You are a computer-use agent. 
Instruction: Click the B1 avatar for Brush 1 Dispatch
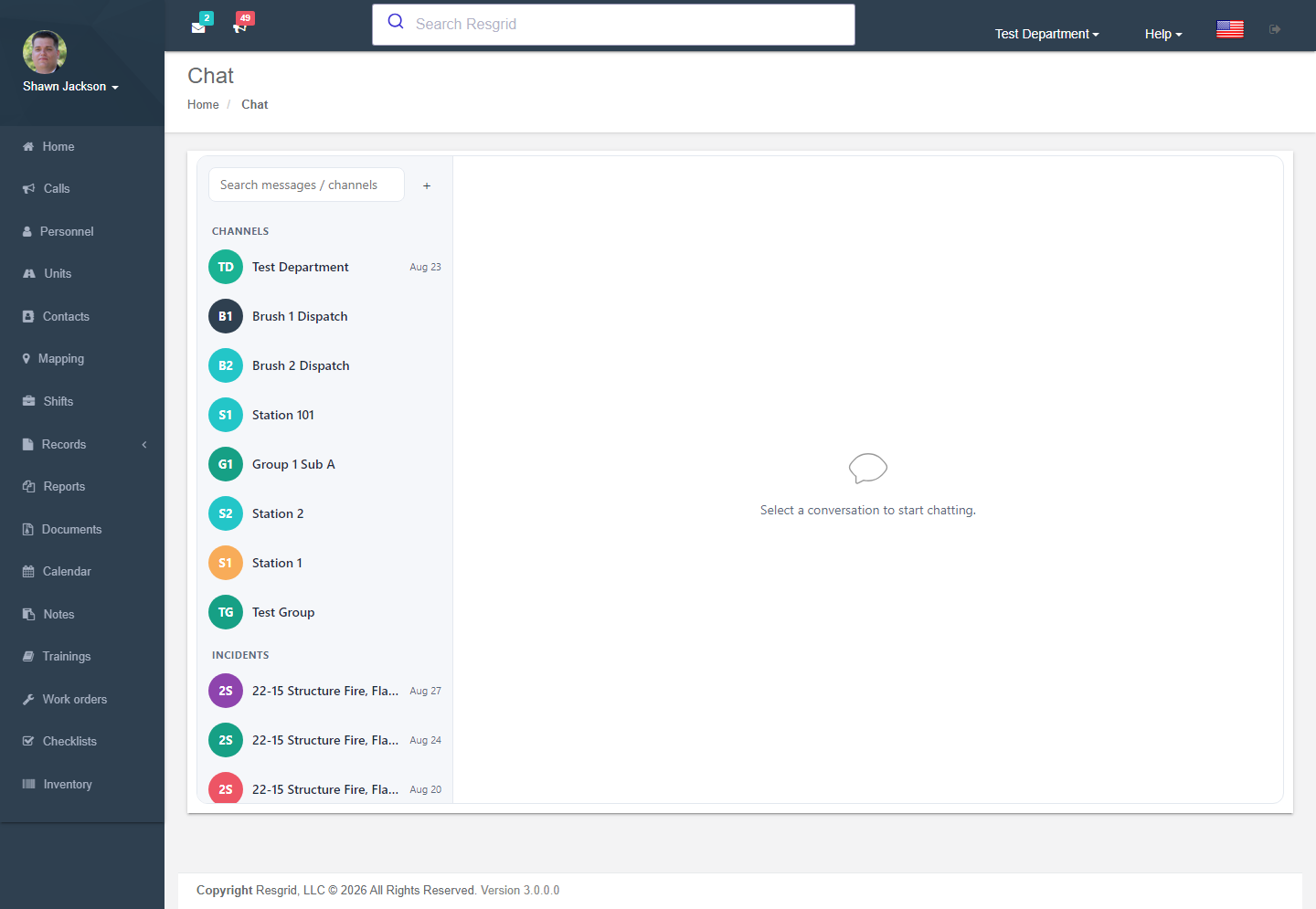point(226,316)
